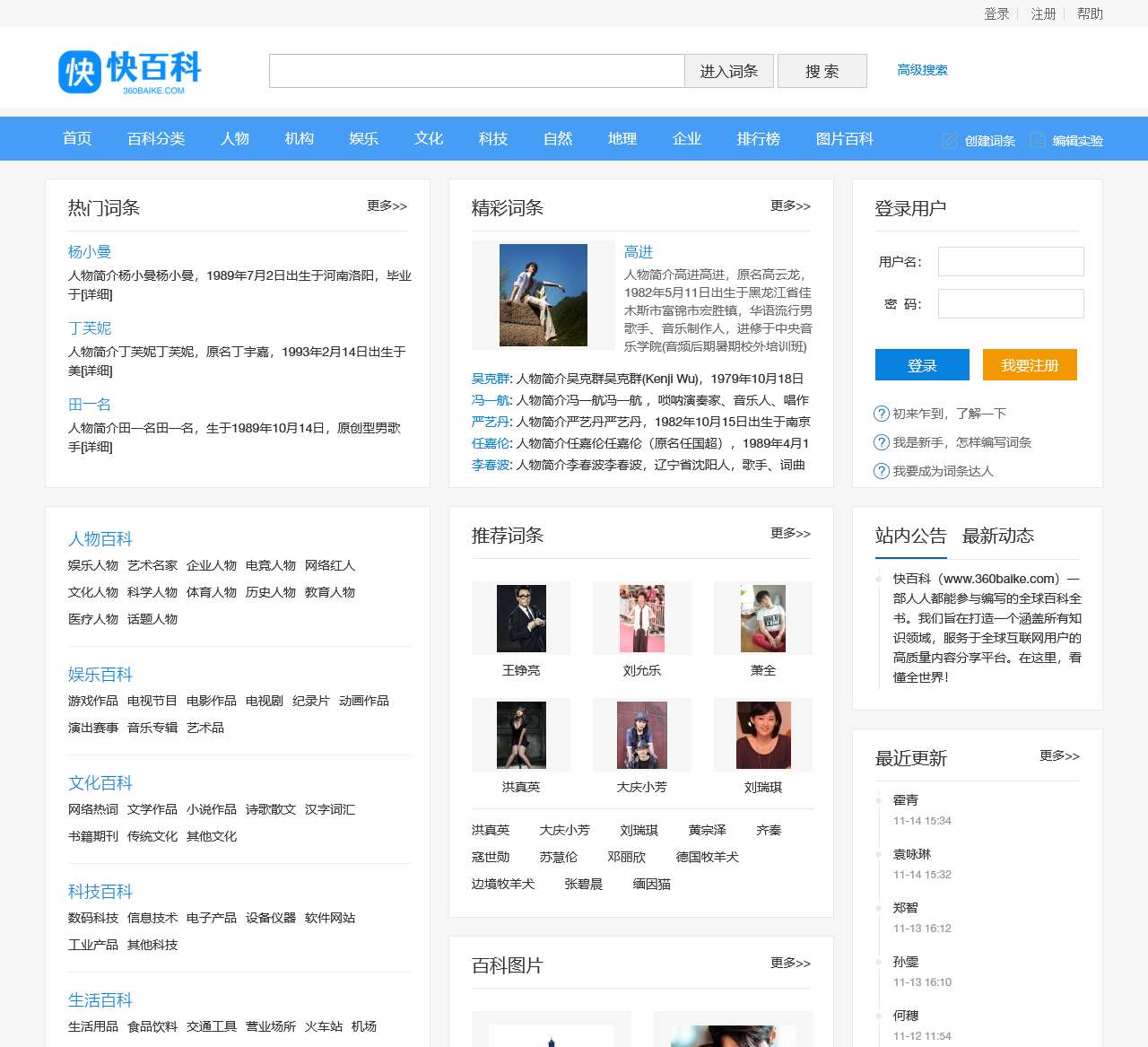Screen dimensions: 1148x1047
Task: Click the orange 我要注册 button
Action: click(1030, 365)
